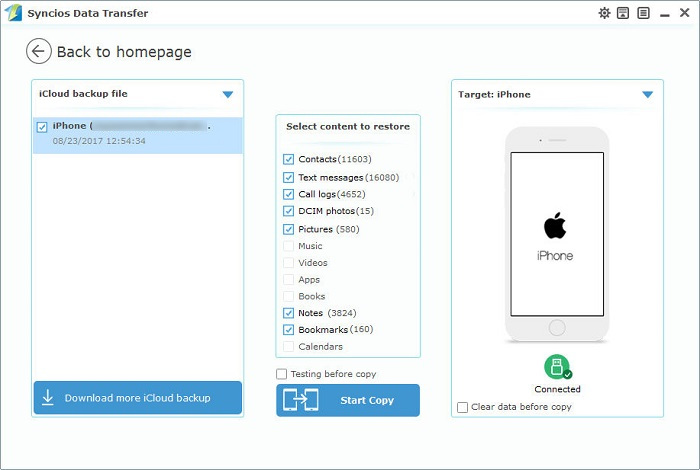The height and width of the screenshot is (470, 700).
Task: Click the Start Copy button
Action: pyautogui.click(x=348, y=400)
